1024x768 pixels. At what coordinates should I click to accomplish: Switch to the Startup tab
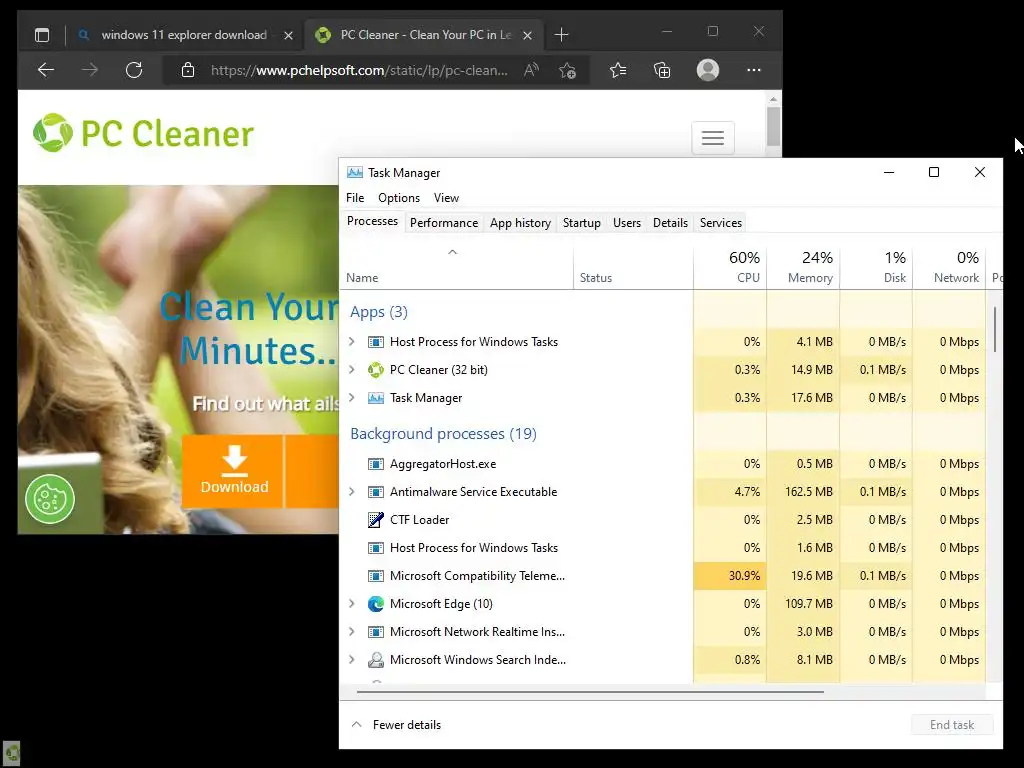tap(582, 223)
